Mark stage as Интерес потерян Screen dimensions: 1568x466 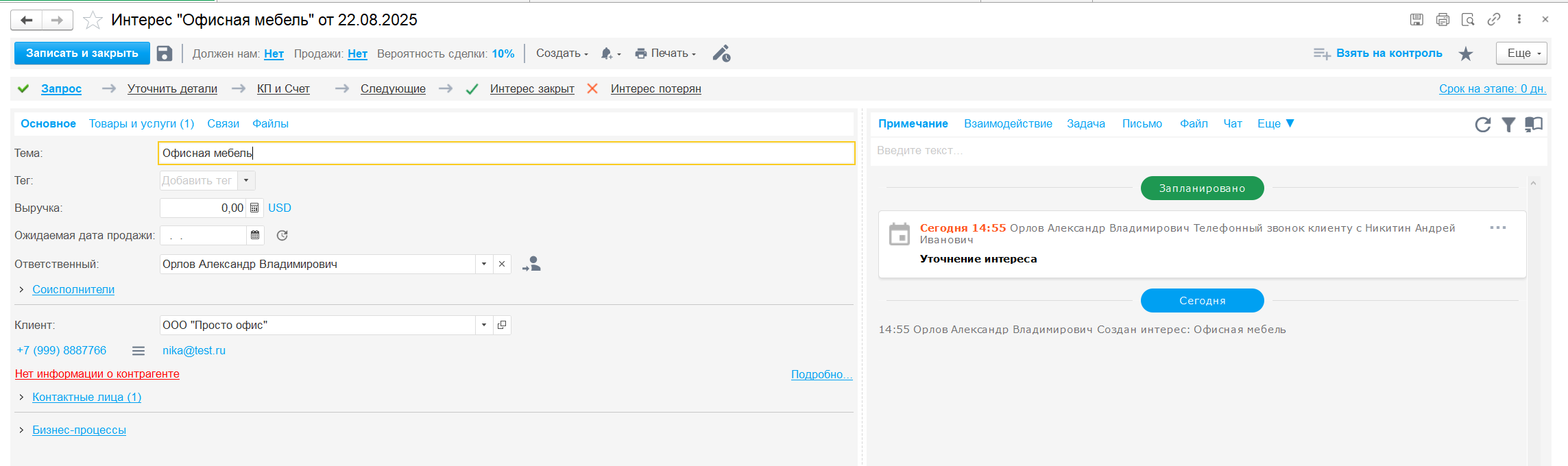pos(655,88)
